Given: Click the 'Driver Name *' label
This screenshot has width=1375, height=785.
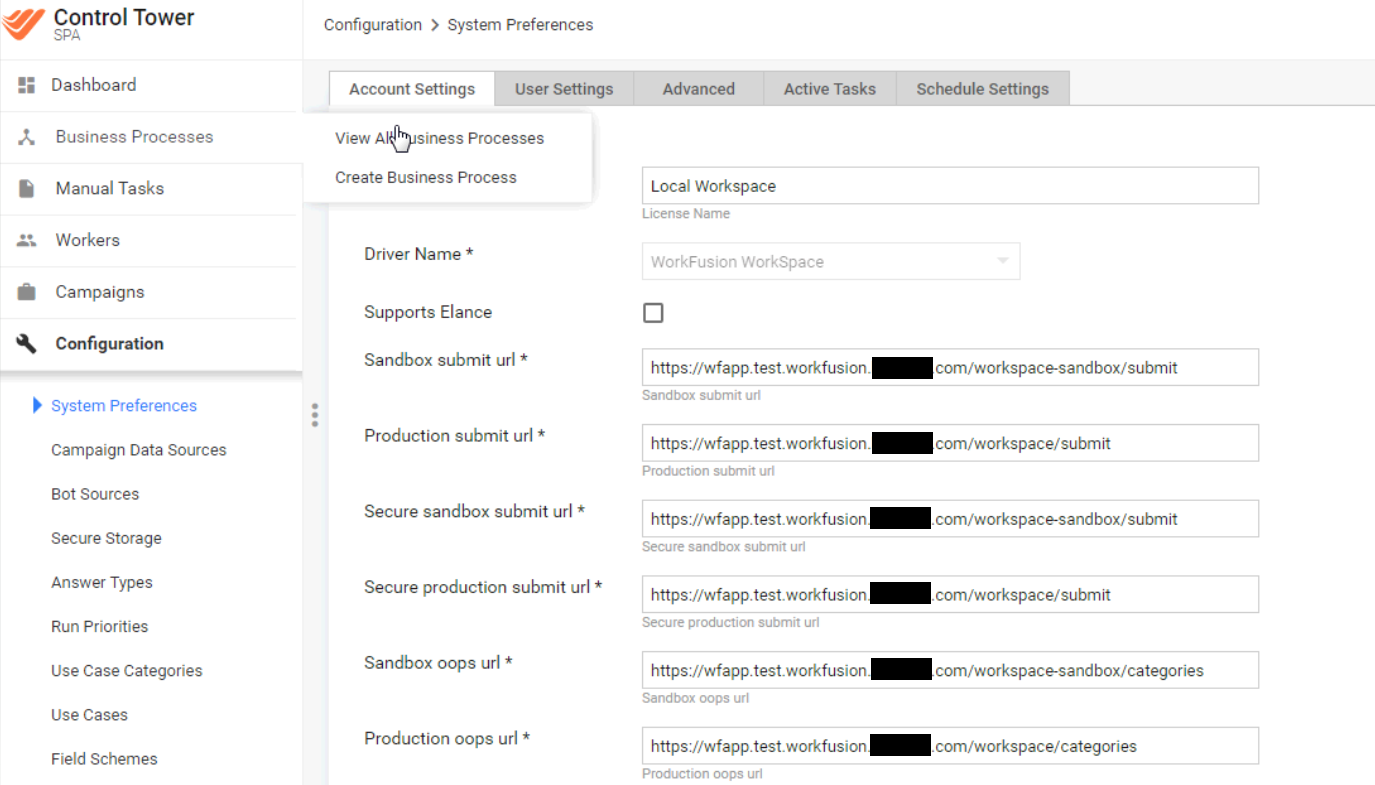Looking at the screenshot, I should pyautogui.click(x=419, y=254).
